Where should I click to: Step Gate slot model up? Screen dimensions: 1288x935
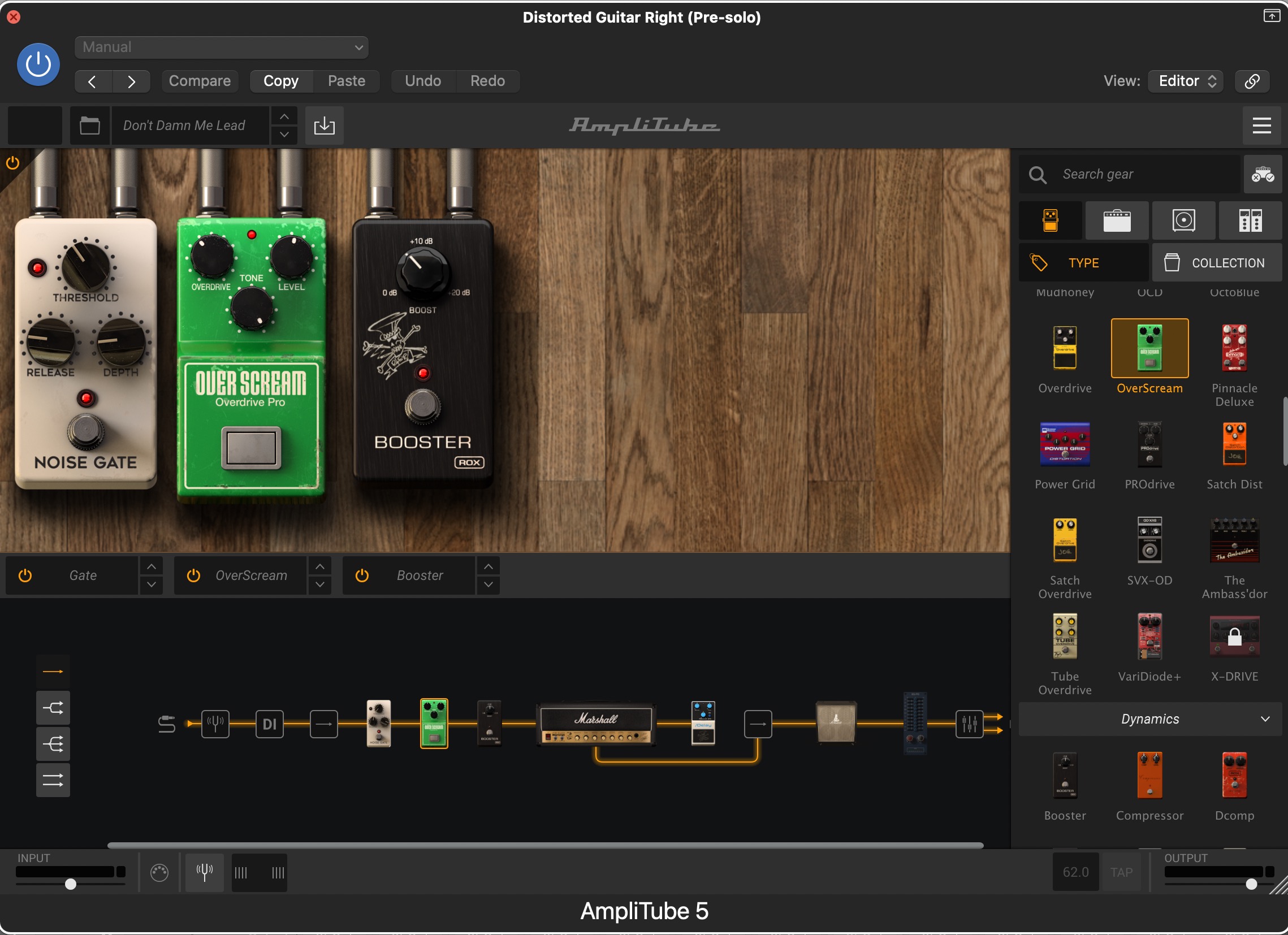pos(151,566)
